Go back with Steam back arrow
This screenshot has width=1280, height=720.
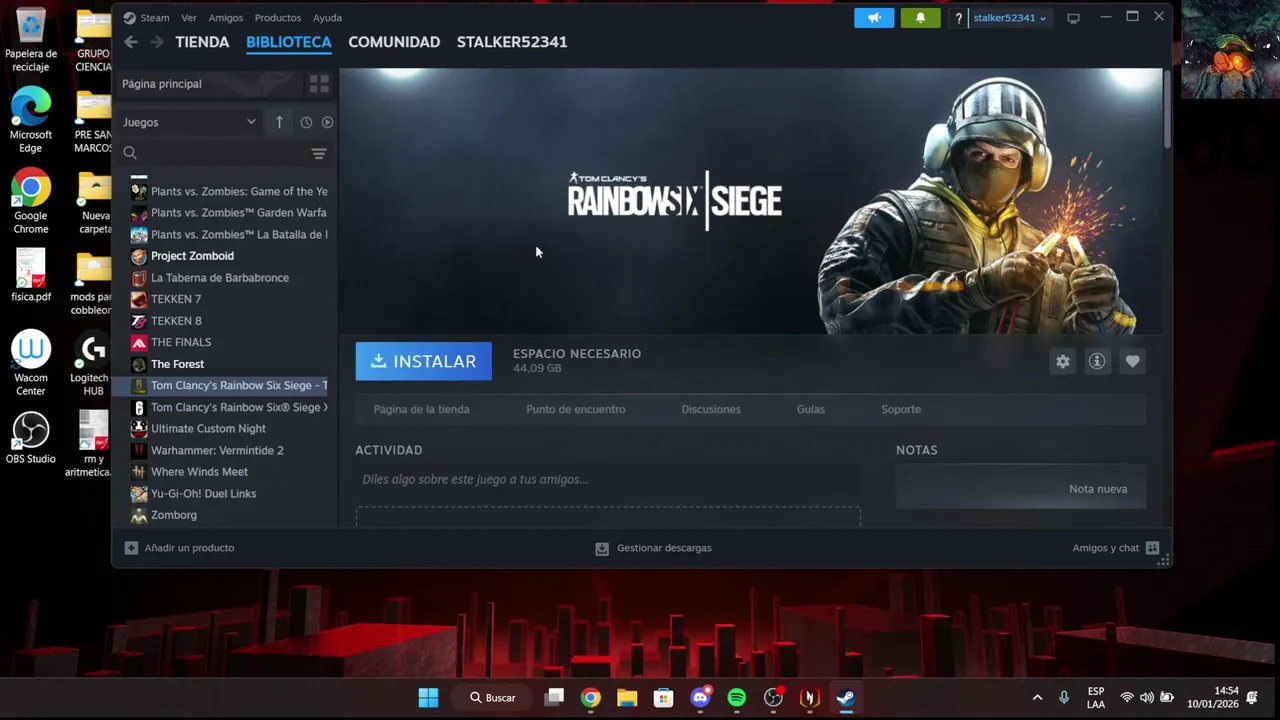coord(131,42)
